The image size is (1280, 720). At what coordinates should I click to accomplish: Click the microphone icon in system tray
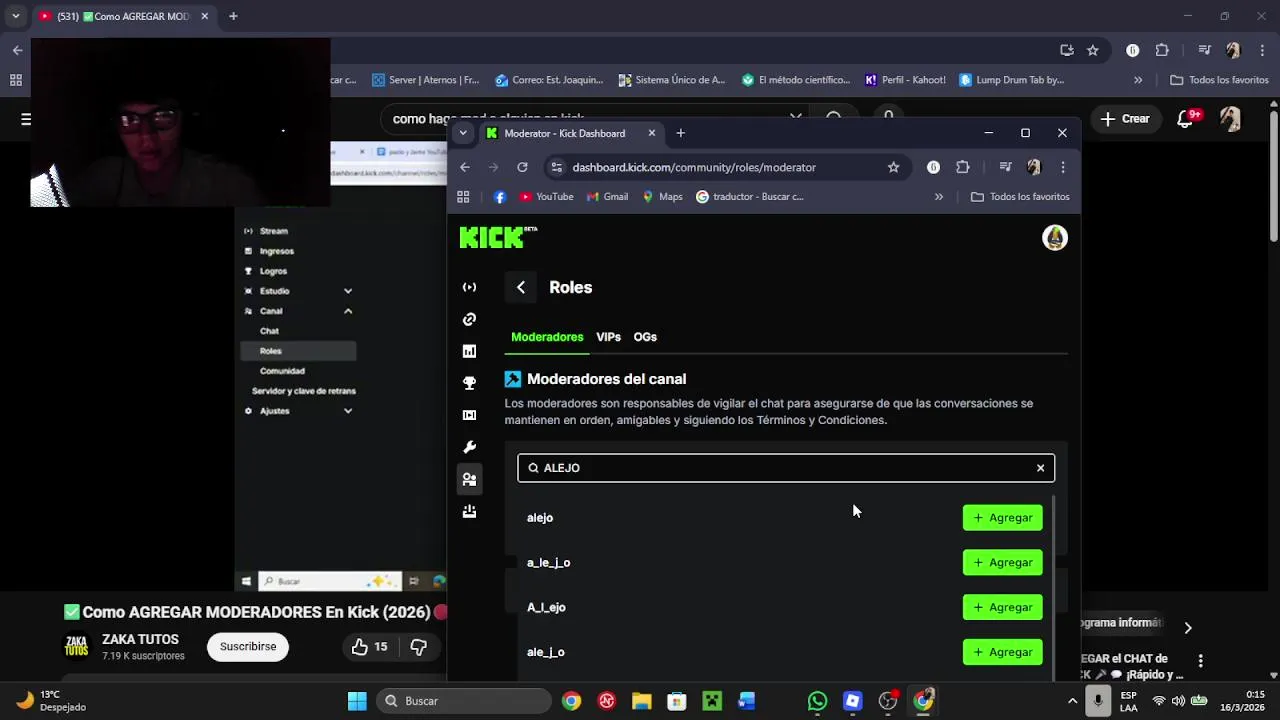[x=1098, y=701]
